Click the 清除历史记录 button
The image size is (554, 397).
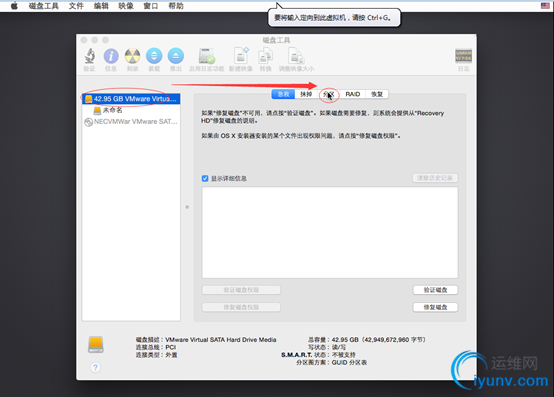coord(435,178)
